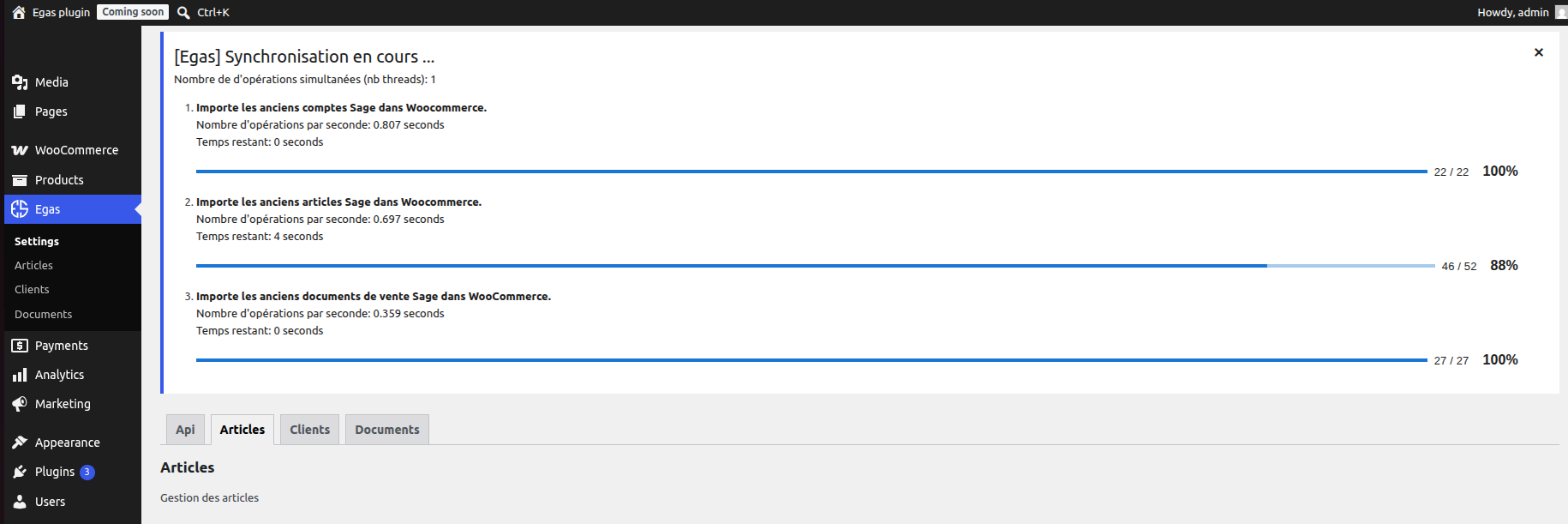Screen dimensions: 1568x524
Task: Open the Users menu icon
Action: [x=20, y=502]
